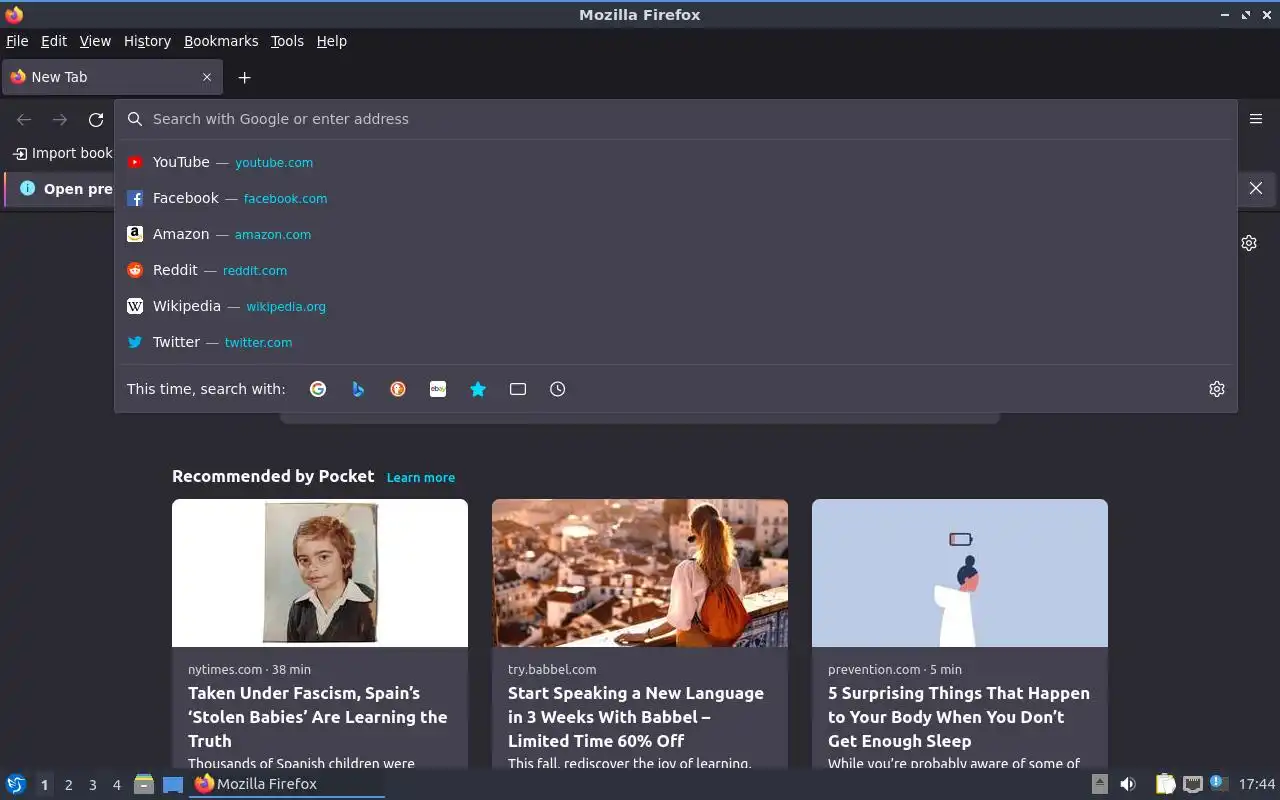Click the 17:44 clock in taskbar
The width and height of the screenshot is (1280, 800).
tap(1257, 784)
